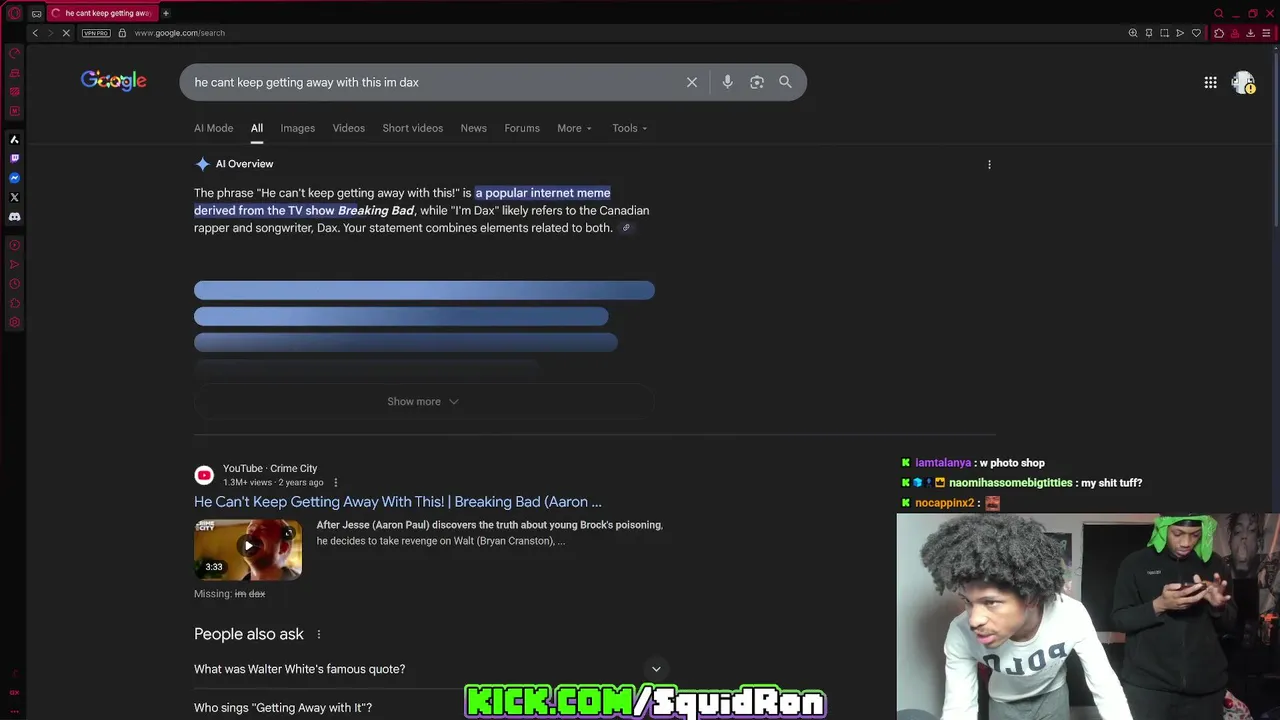Clear the Google search box
The image size is (1280, 720).
pos(692,82)
